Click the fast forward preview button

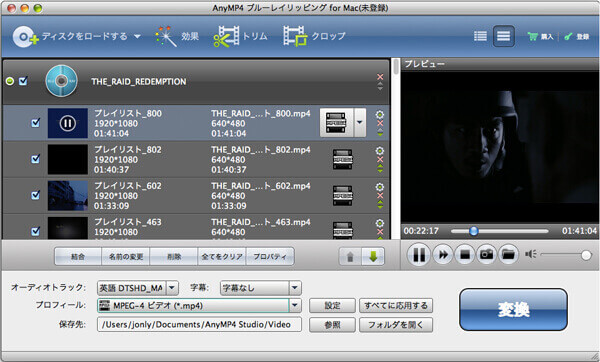(443, 254)
